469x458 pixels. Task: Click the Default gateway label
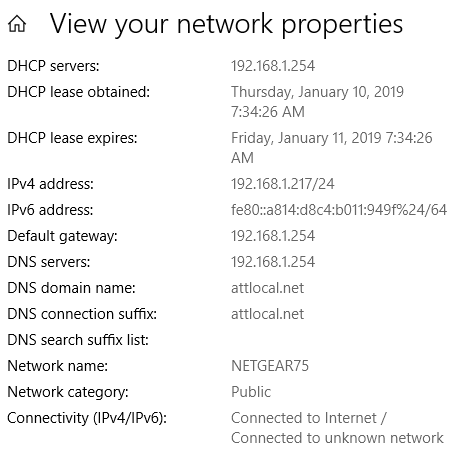tap(62, 236)
